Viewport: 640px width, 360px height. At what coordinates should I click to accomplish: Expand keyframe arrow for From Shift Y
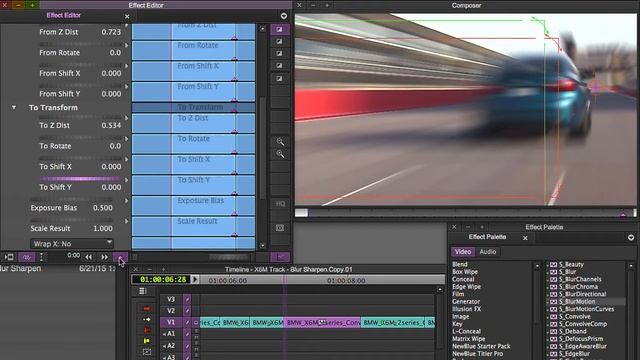tap(127, 87)
